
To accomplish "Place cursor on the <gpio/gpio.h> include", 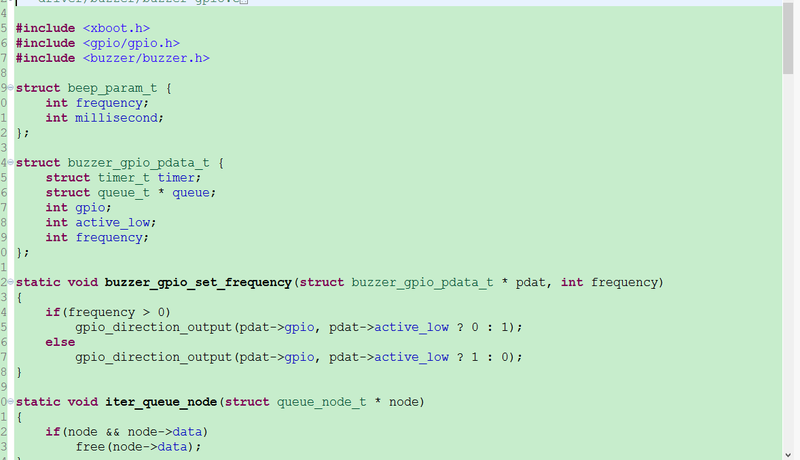I will 131,43.
